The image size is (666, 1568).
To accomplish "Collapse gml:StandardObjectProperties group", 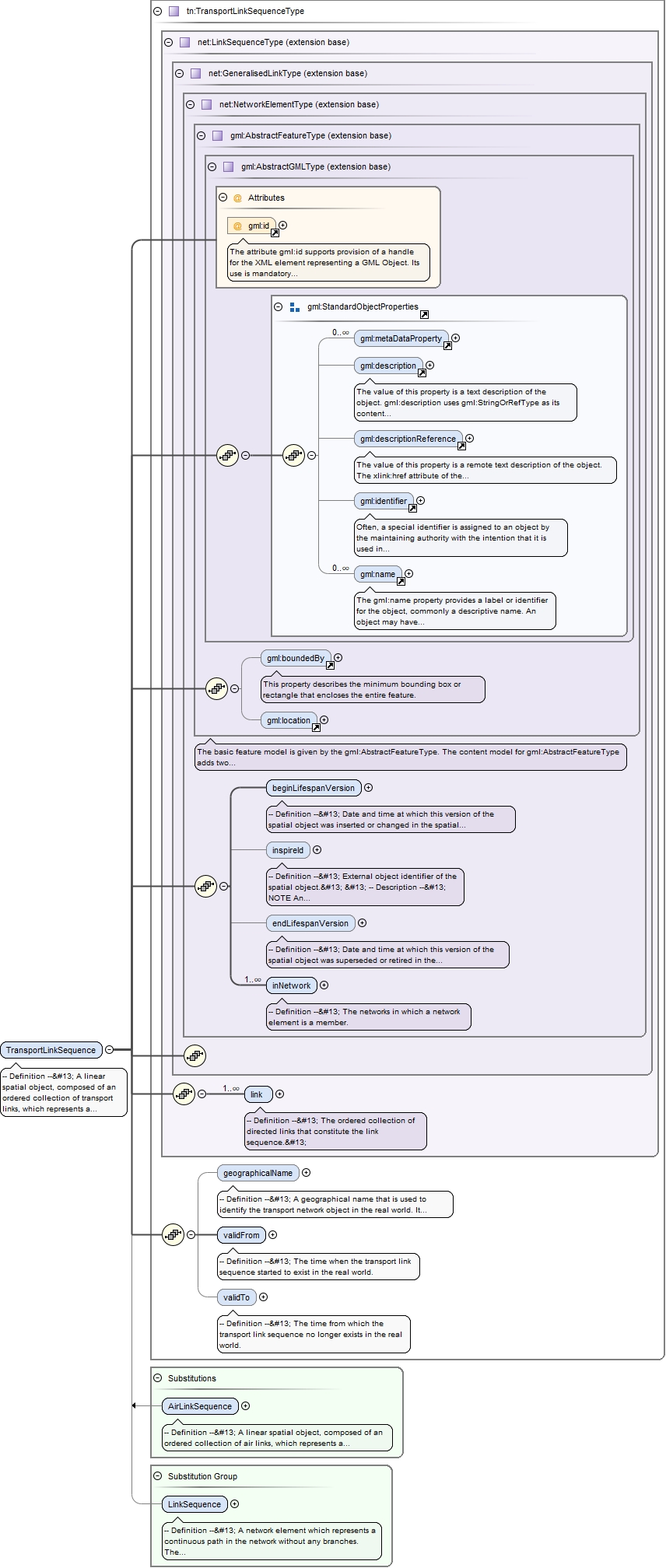I will tap(278, 307).
